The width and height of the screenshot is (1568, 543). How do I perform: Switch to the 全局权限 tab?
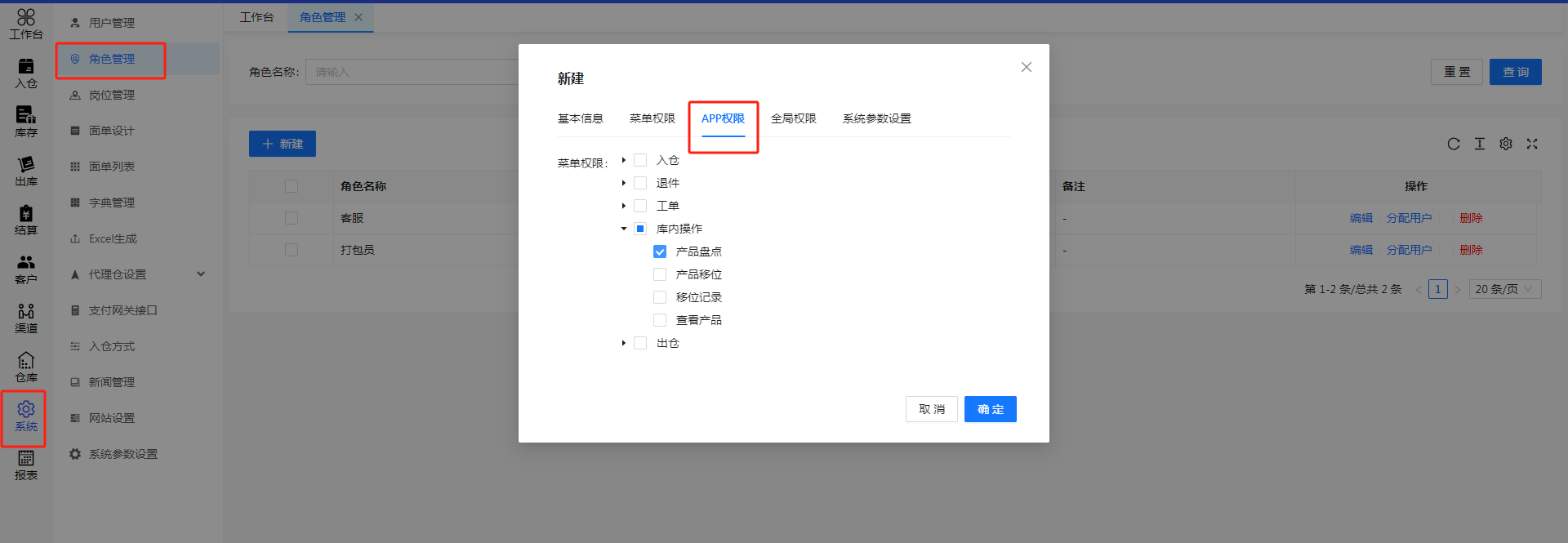[793, 118]
